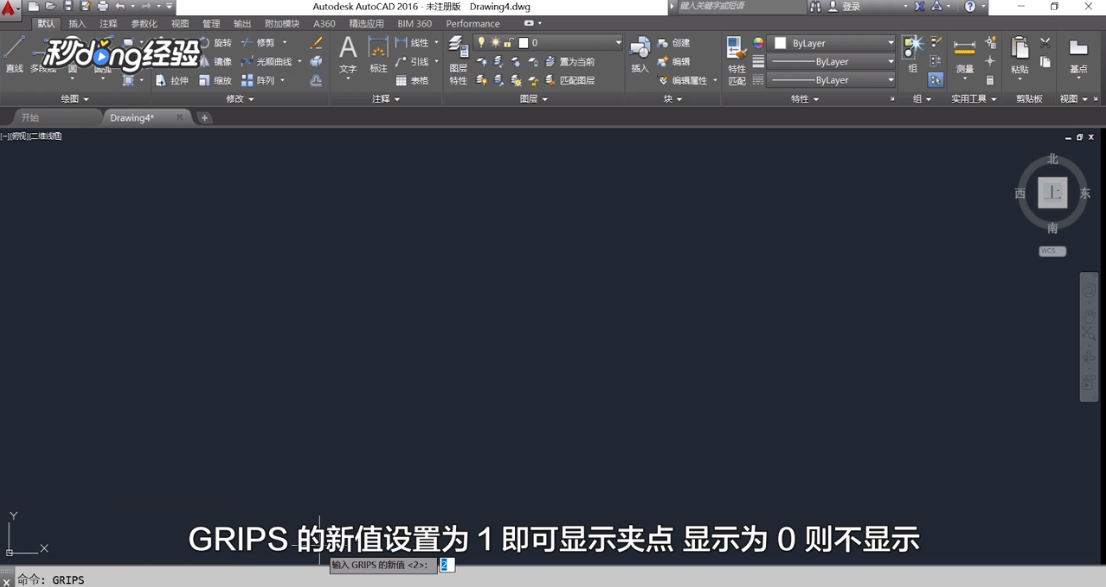Expand the Annotation (注释) panel

(x=386, y=99)
